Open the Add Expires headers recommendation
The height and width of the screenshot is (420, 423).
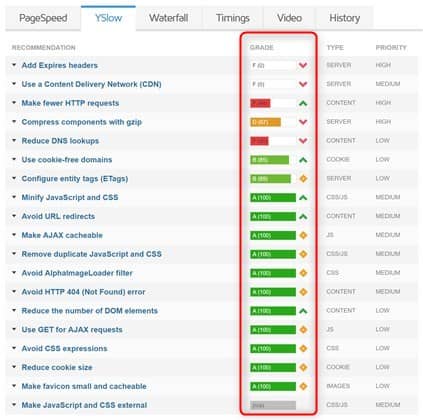click(60, 65)
